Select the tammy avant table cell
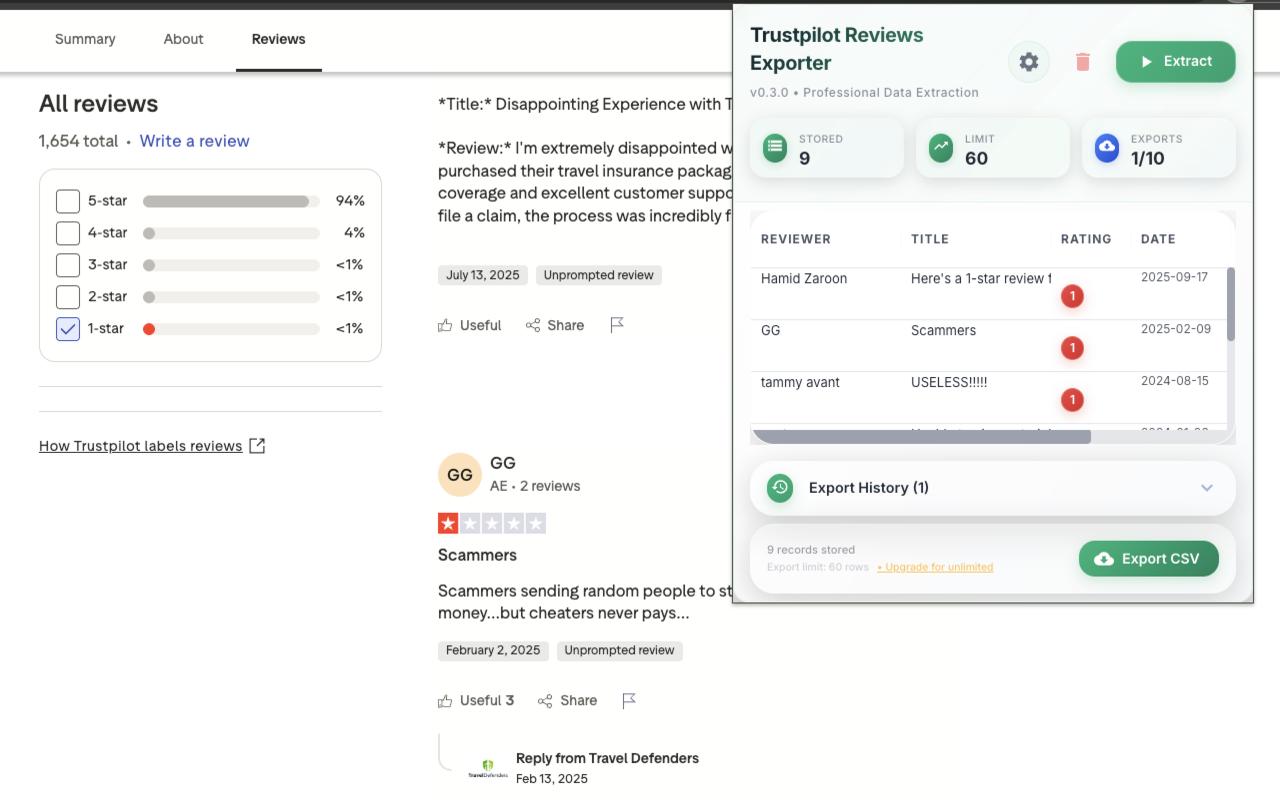The height and width of the screenshot is (800, 1280). point(800,383)
